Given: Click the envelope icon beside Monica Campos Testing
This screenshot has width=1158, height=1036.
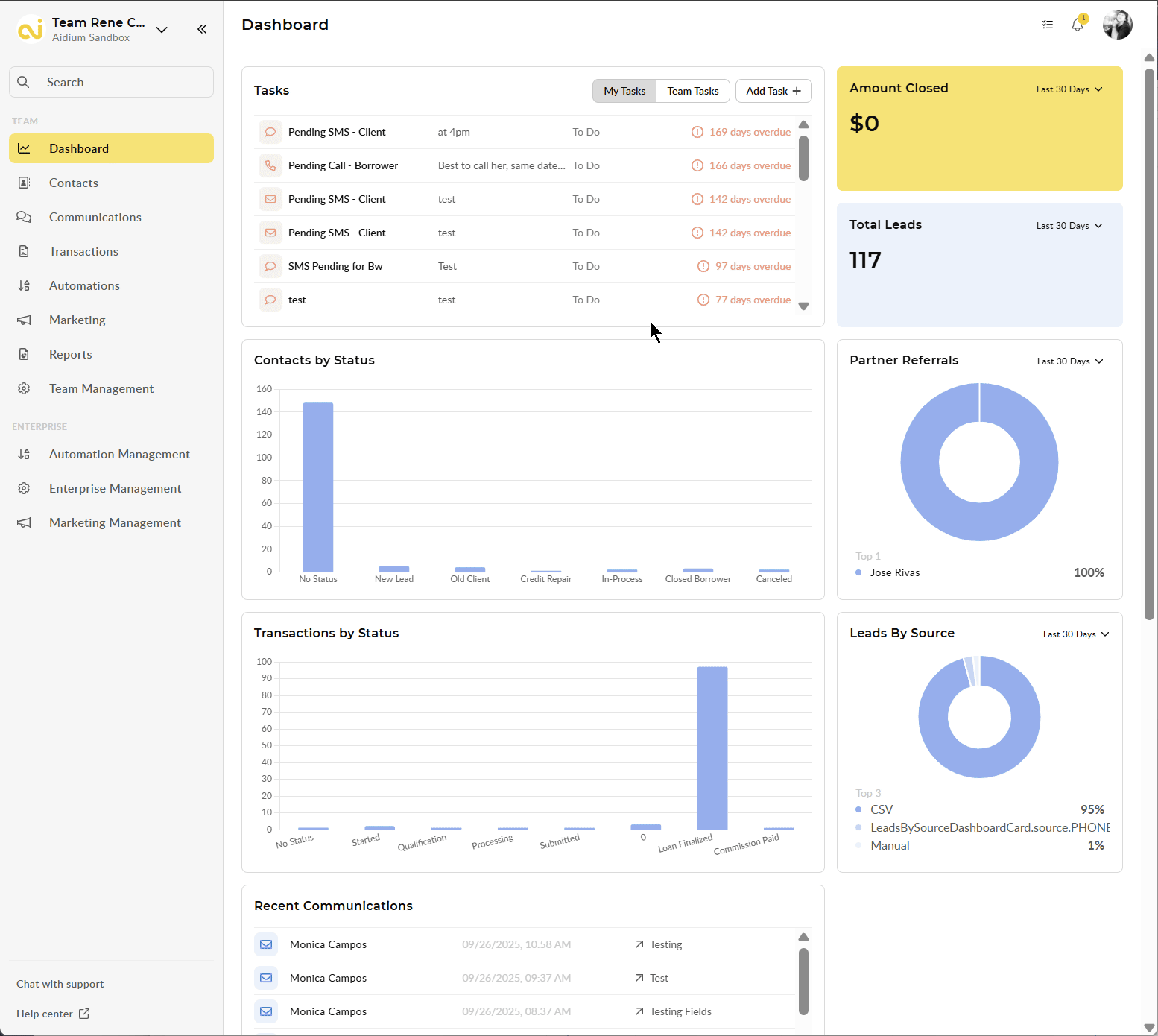Looking at the screenshot, I should coord(266,944).
